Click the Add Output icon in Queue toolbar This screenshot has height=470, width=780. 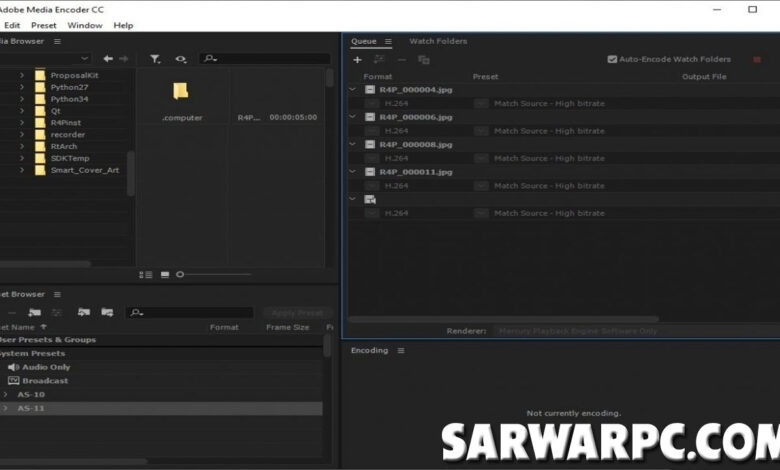click(x=379, y=60)
